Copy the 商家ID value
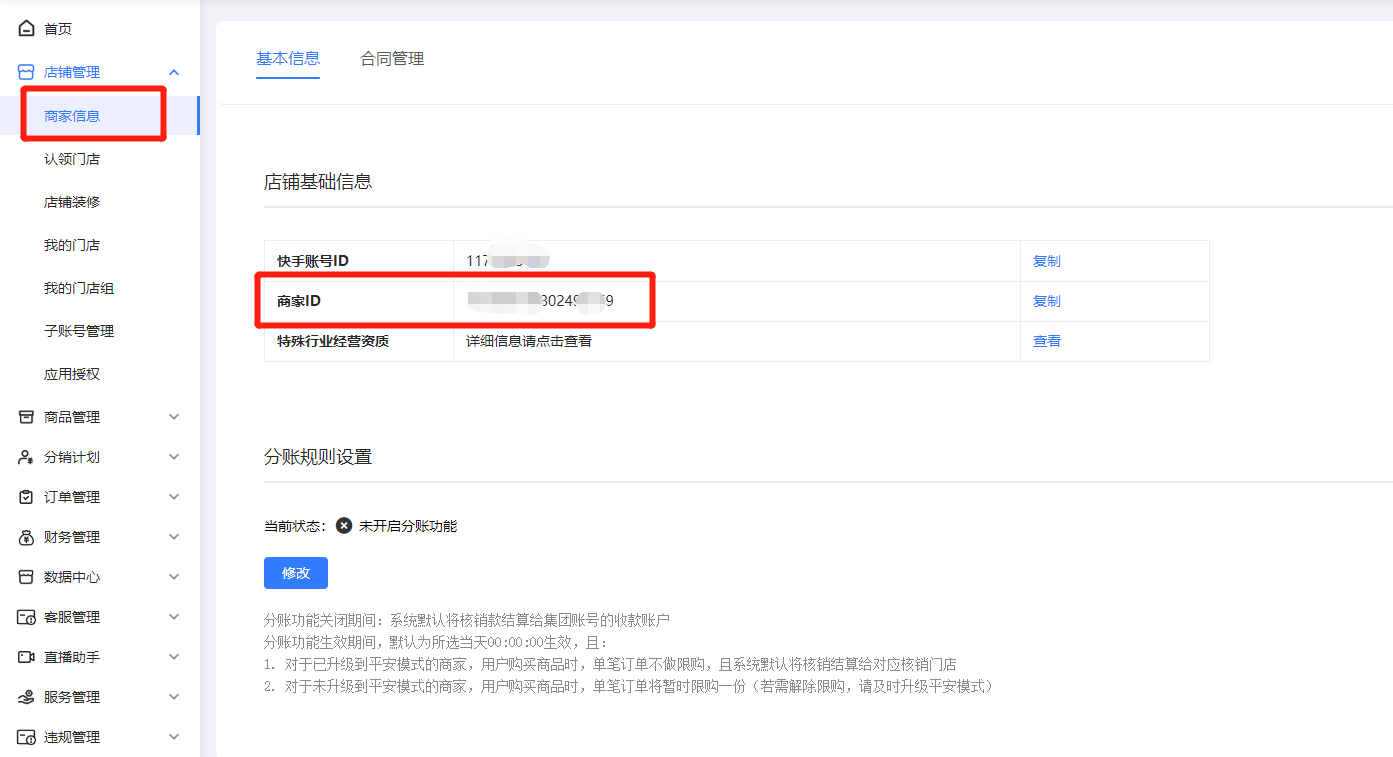 [1046, 301]
